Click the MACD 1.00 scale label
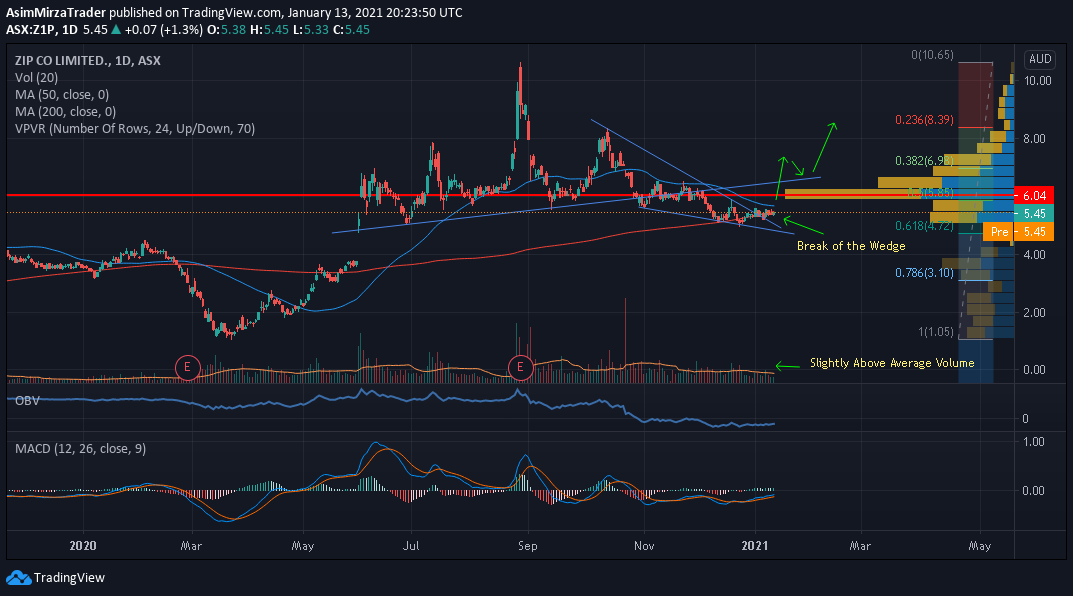This screenshot has height=596, width=1073. (1034, 442)
